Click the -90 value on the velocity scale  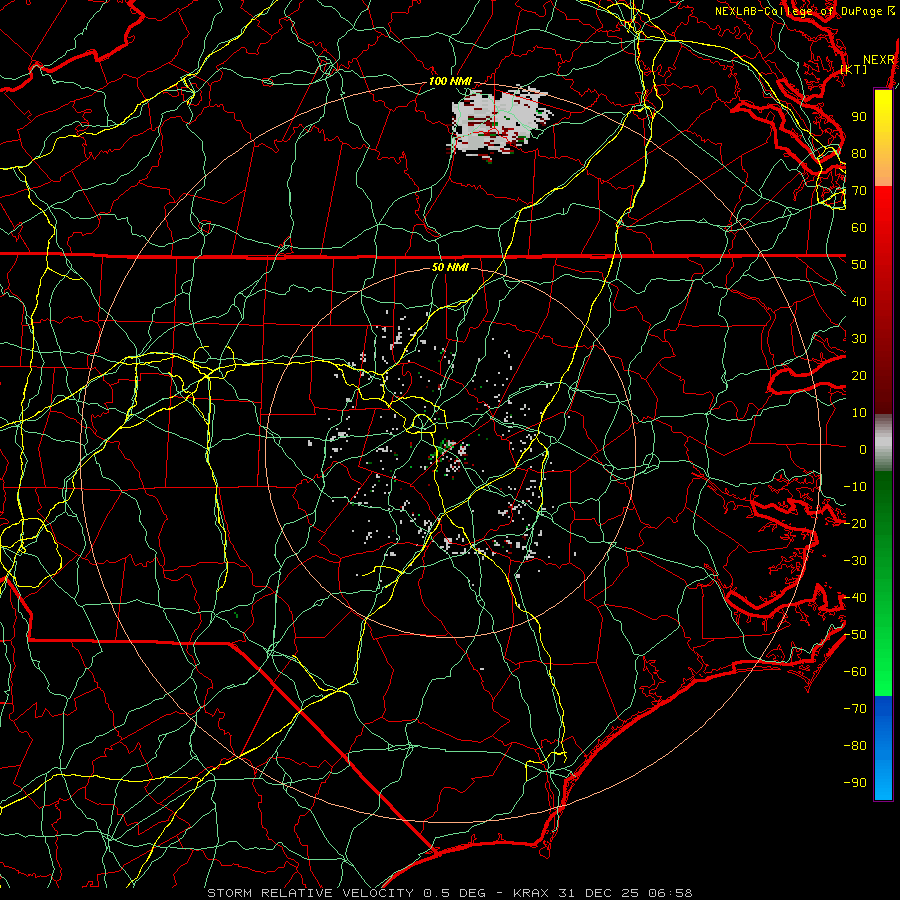click(855, 783)
